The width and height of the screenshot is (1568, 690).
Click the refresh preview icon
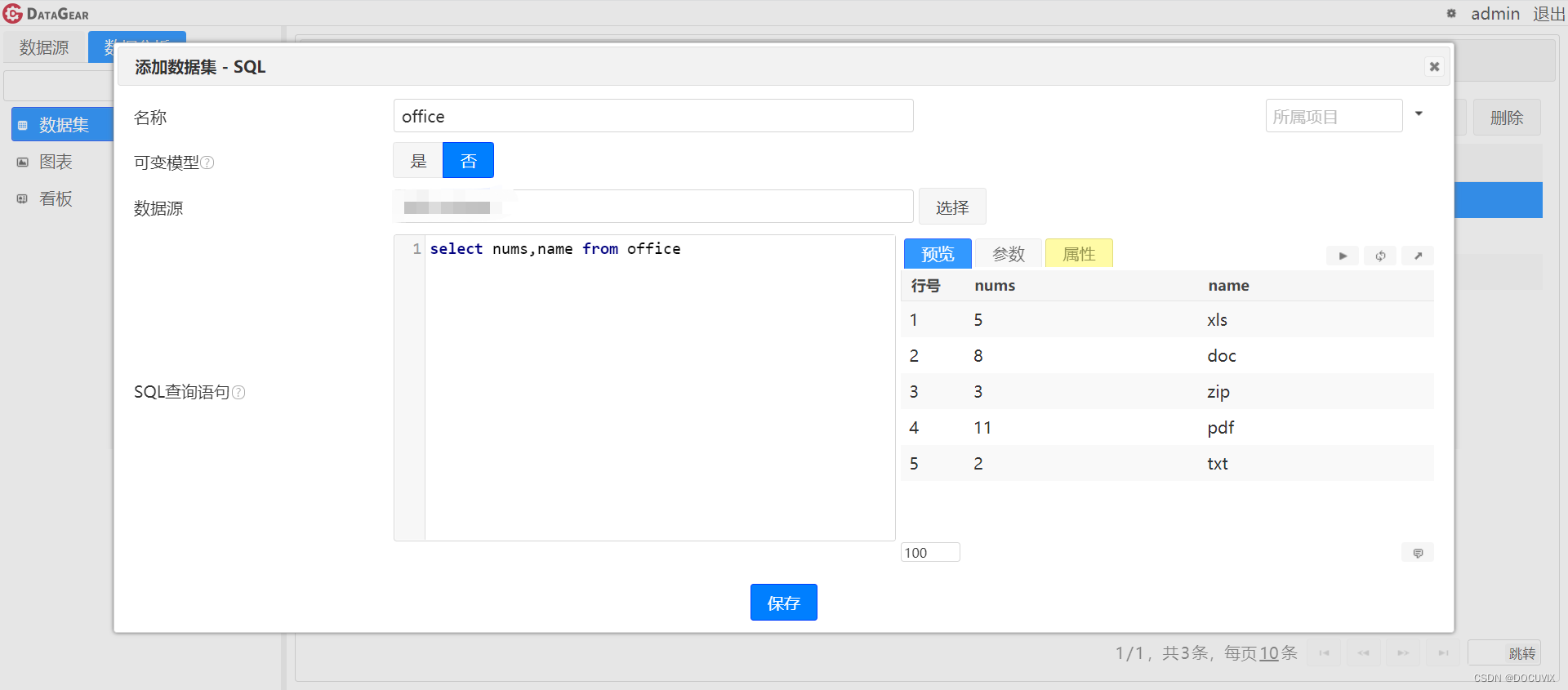[1380, 256]
